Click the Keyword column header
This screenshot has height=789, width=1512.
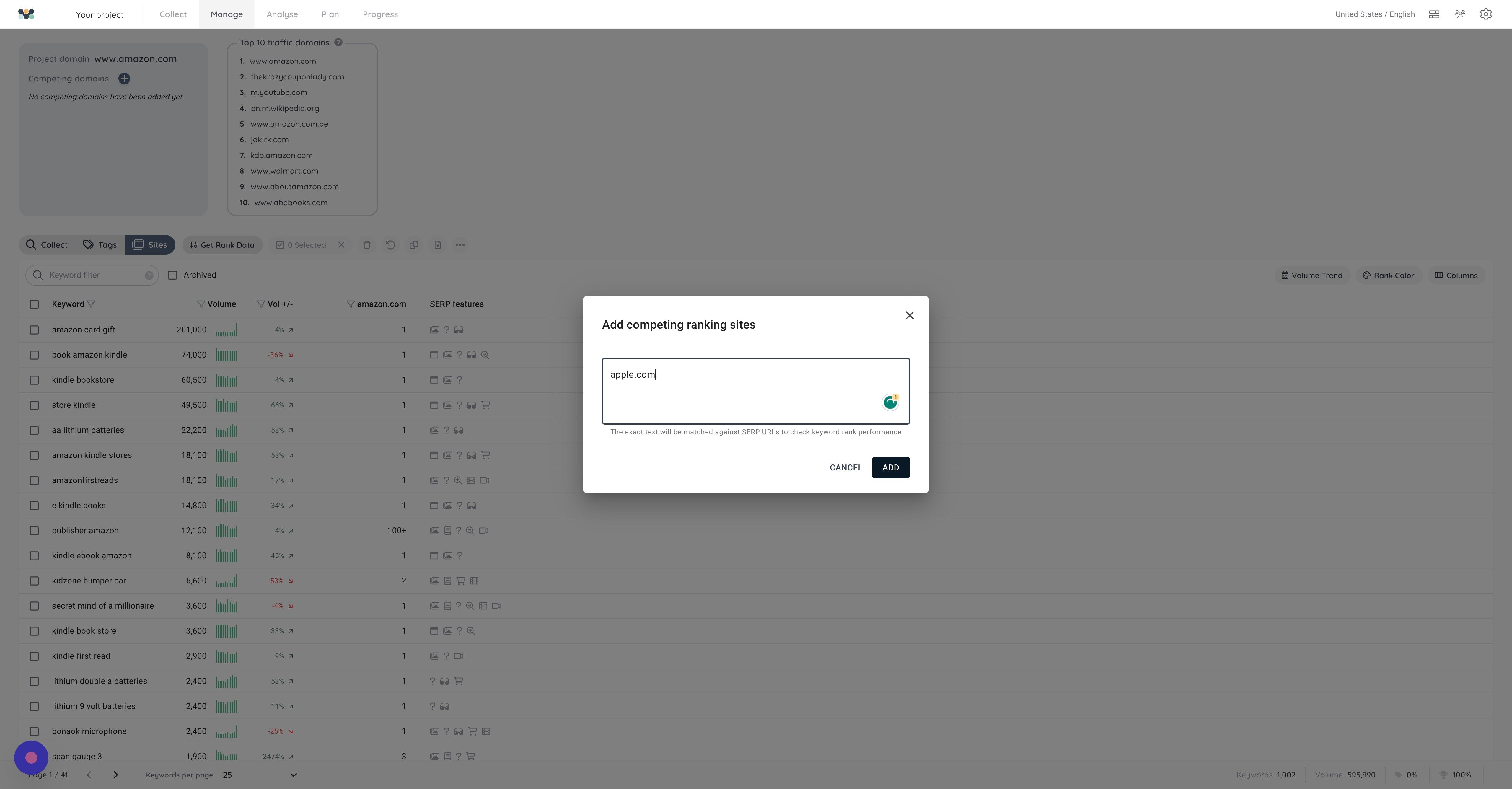[68, 304]
